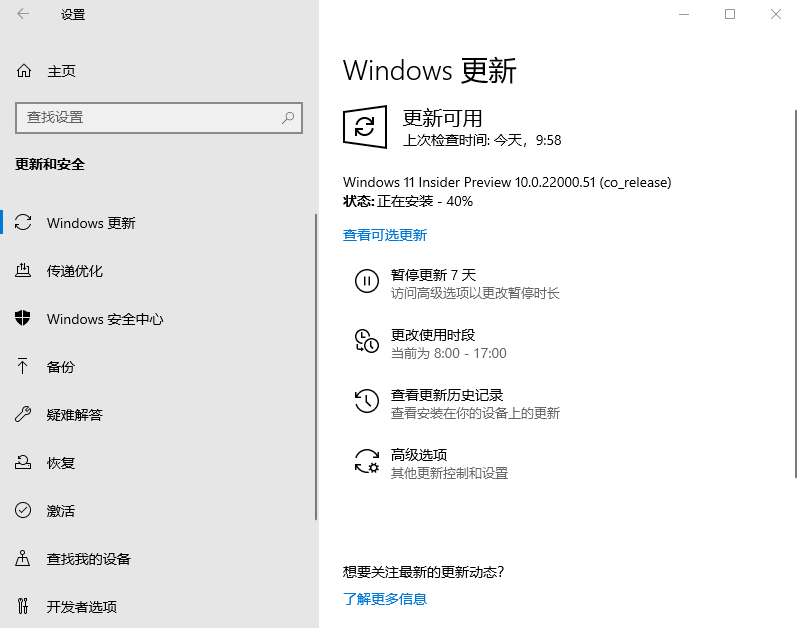Click the large update status refresh icon

(x=365, y=127)
